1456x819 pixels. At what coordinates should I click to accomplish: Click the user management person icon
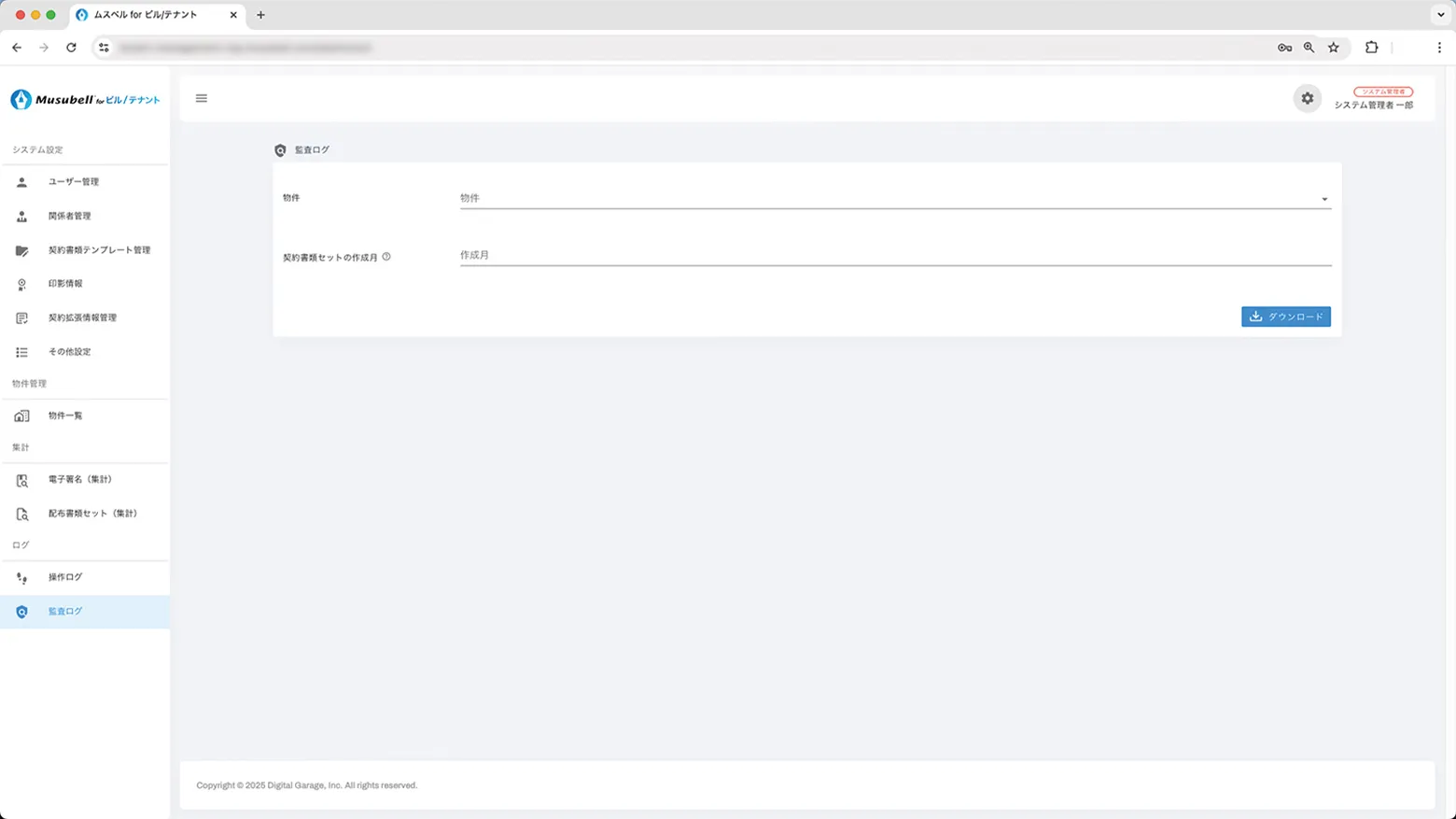21,182
